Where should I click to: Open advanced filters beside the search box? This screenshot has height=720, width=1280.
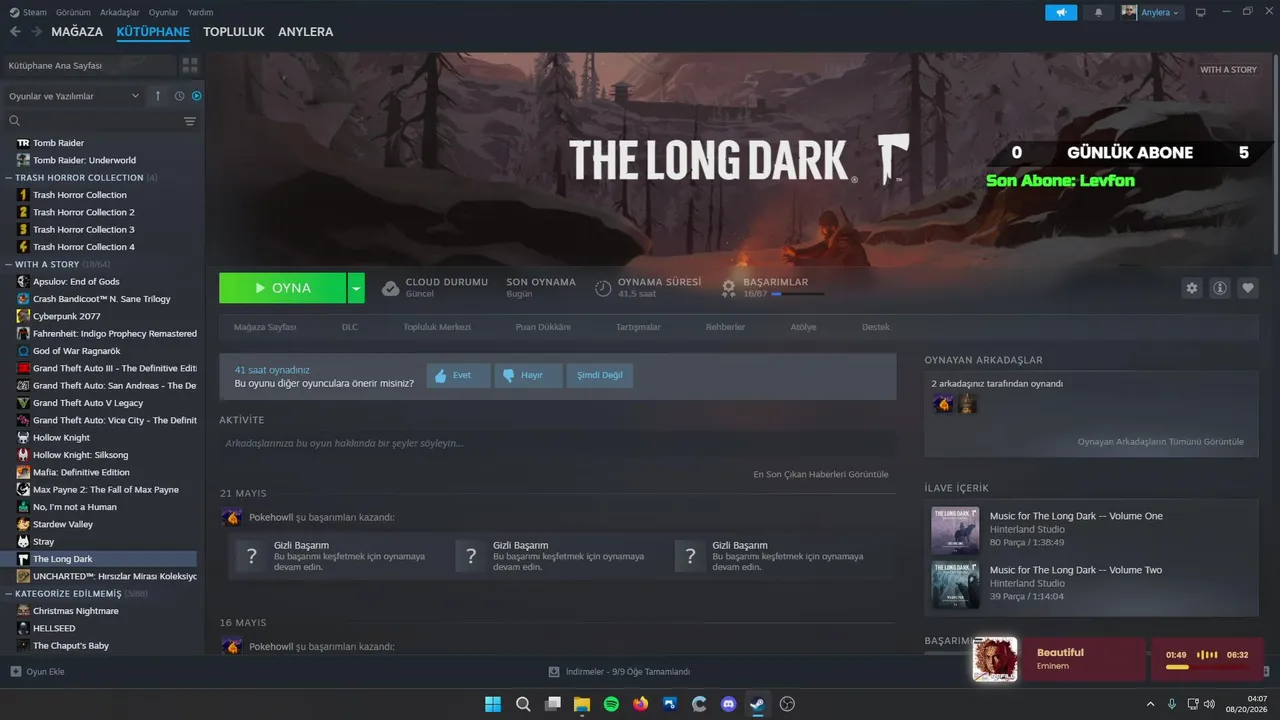pos(190,121)
